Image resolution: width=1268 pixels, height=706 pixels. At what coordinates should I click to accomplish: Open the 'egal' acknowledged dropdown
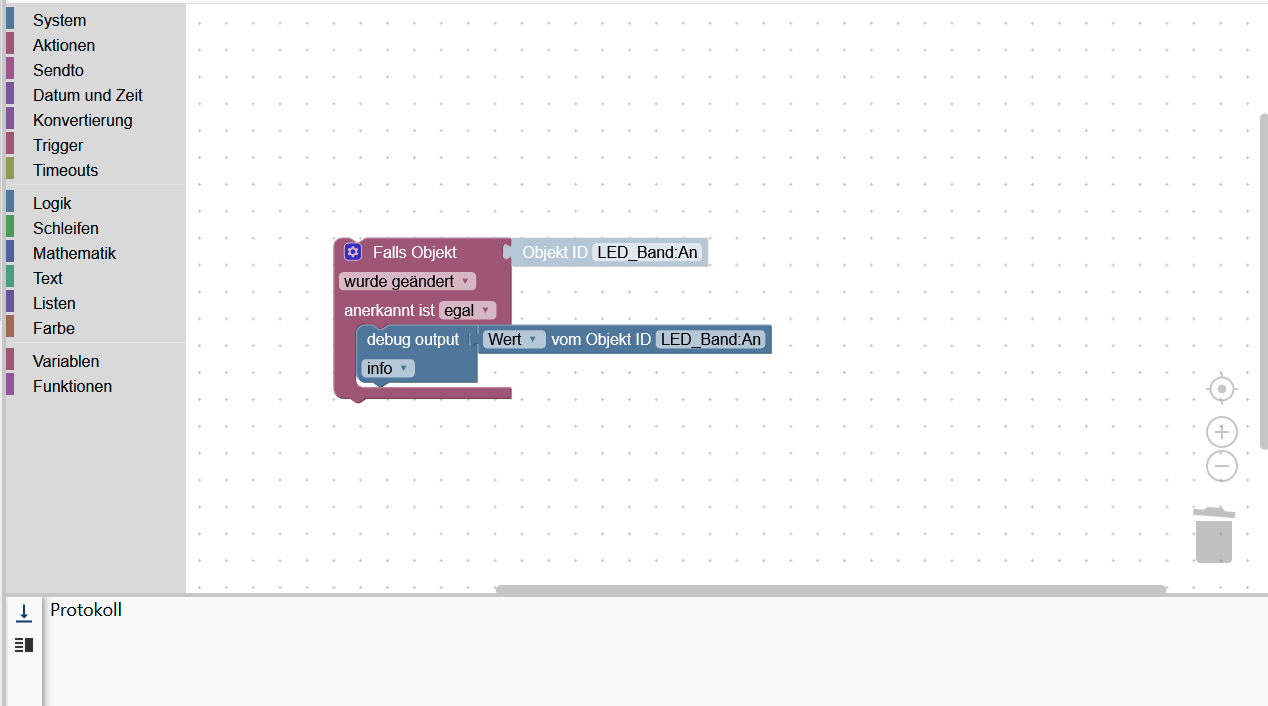pyautogui.click(x=467, y=311)
